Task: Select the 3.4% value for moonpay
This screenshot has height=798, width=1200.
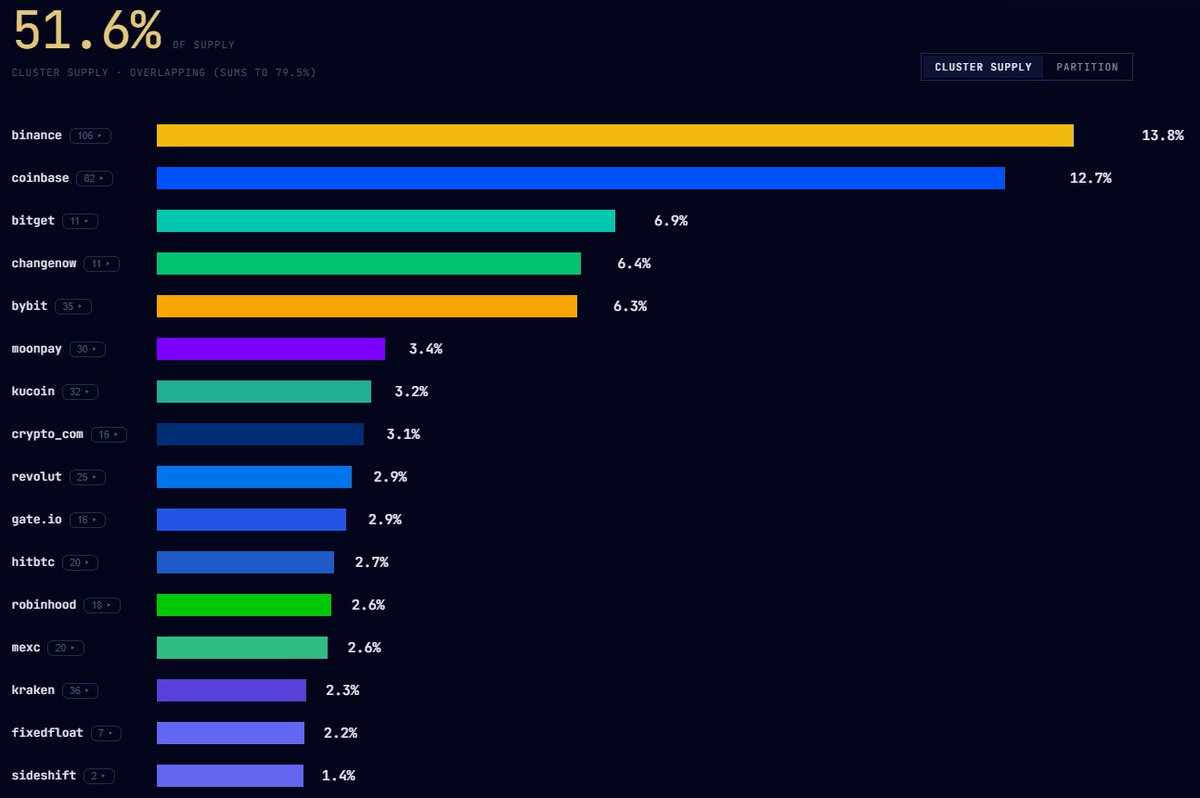Action: click(425, 349)
